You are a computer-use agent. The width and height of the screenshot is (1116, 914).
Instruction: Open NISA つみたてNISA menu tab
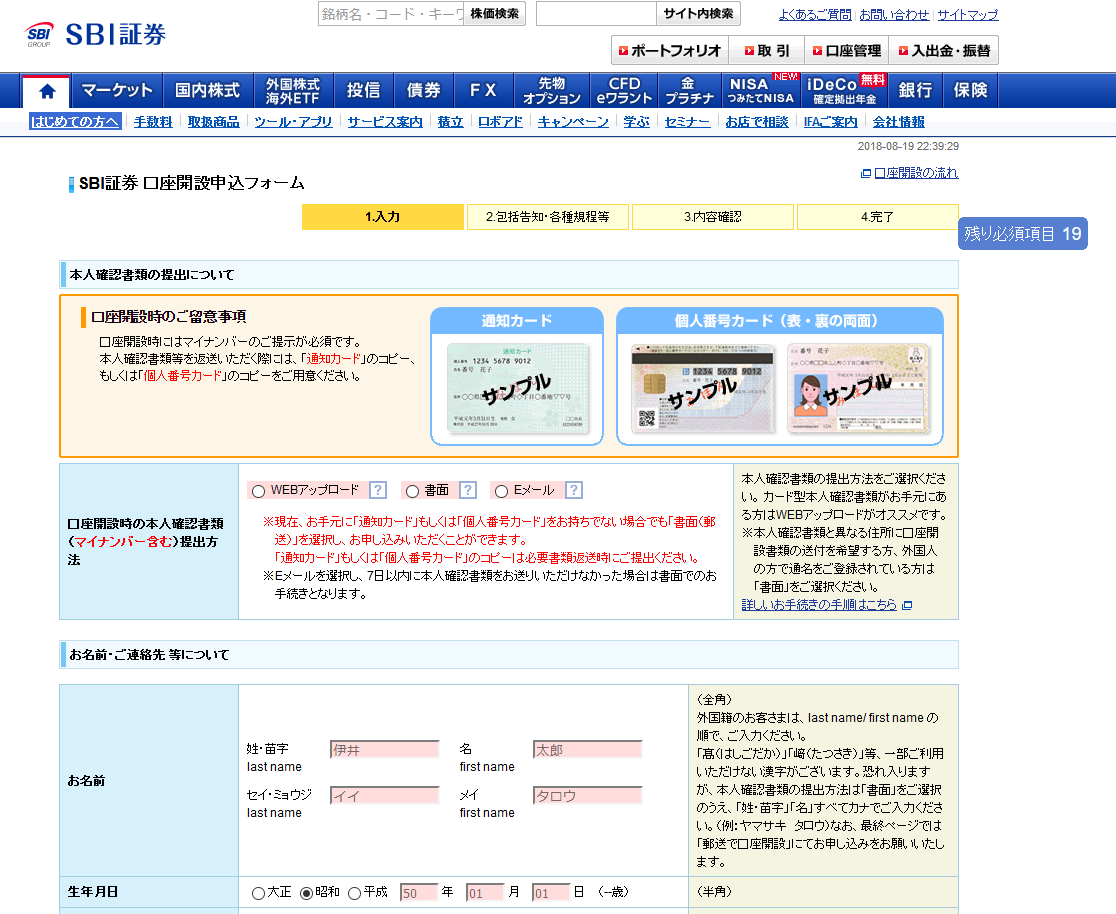pos(761,90)
